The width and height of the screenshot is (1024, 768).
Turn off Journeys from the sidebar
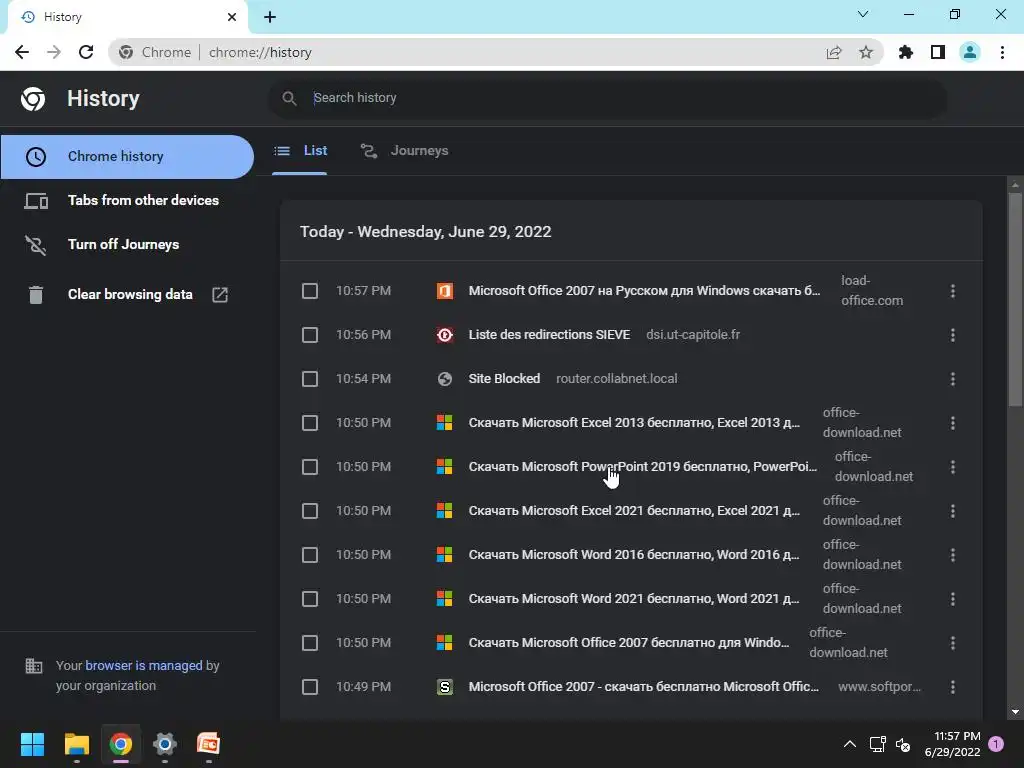click(127, 244)
